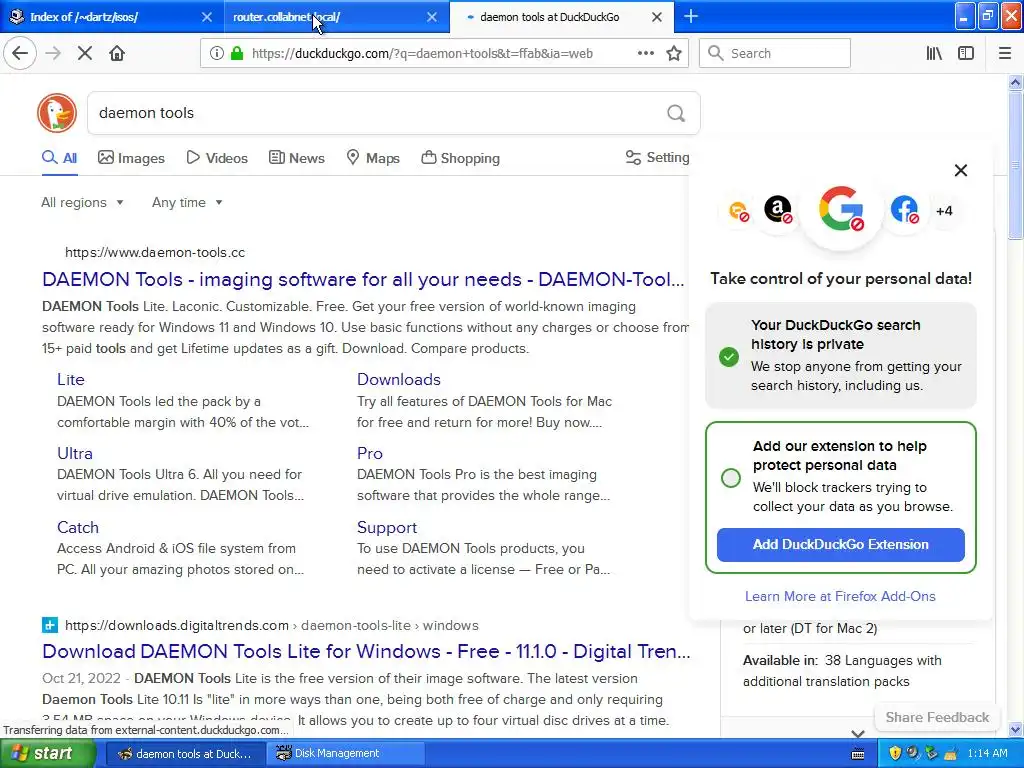The width and height of the screenshot is (1024, 768).
Task: Show site information icon in address bar
Action: (x=217, y=54)
